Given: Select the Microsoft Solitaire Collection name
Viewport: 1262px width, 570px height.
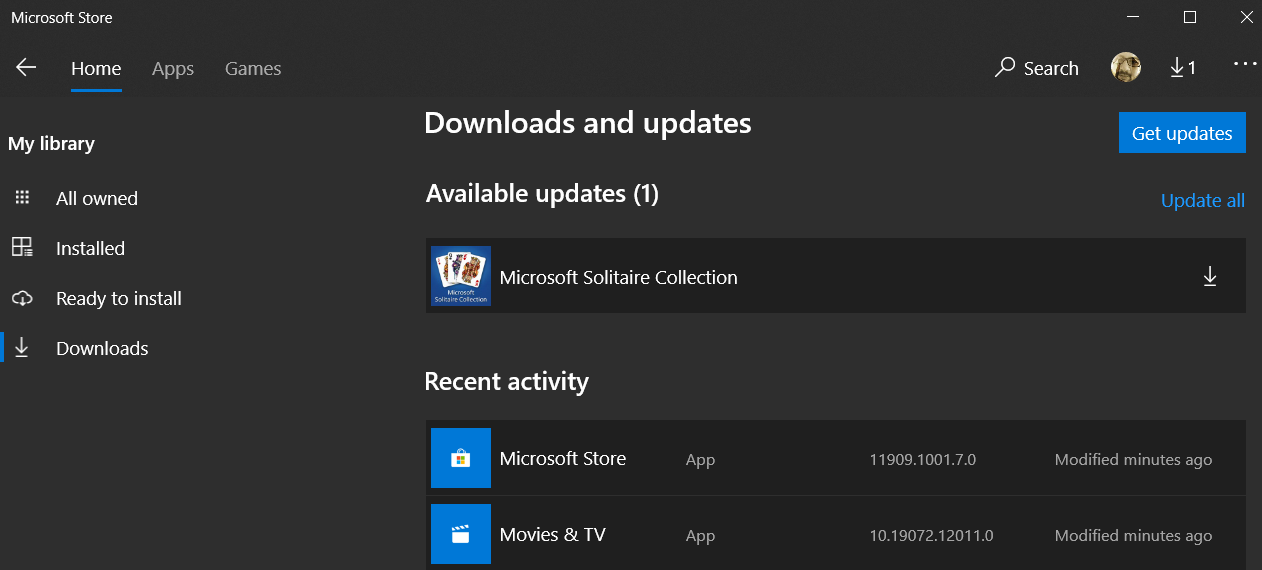Looking at the screenshot, I should [x=619, y=277].
